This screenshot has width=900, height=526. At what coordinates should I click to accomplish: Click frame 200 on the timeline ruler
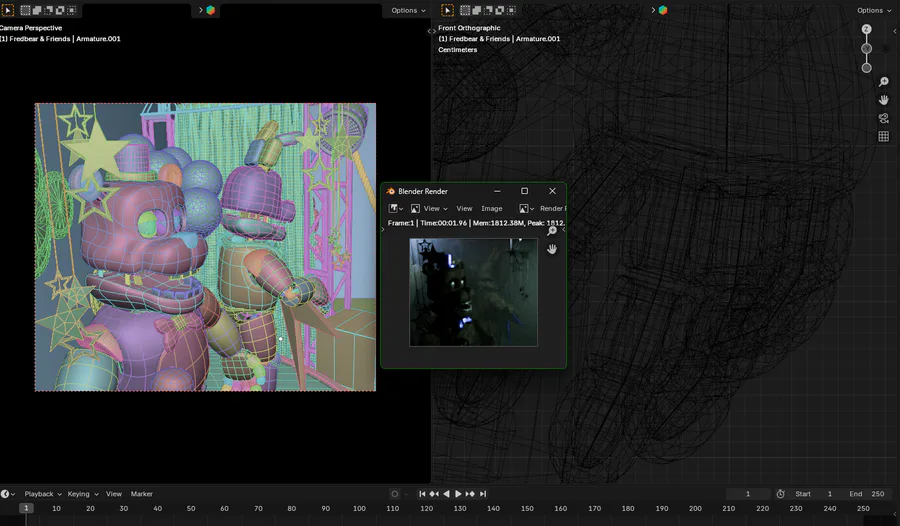pyautogui.click(x=695, y=508)
